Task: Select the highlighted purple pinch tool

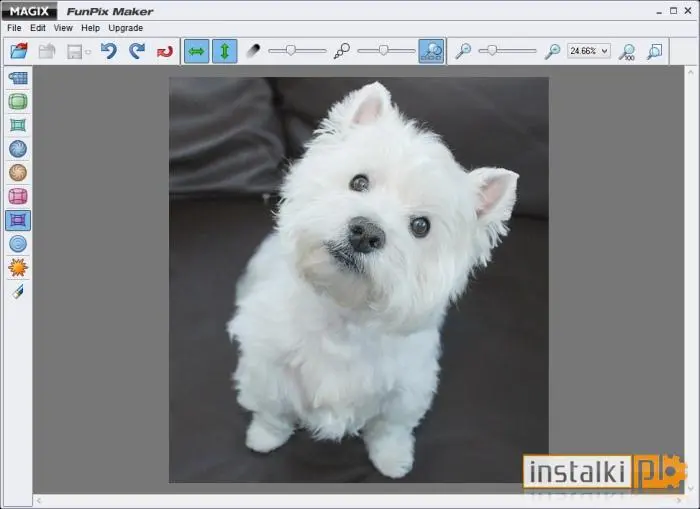Action: pyautogui.click(x=18, y=220)
